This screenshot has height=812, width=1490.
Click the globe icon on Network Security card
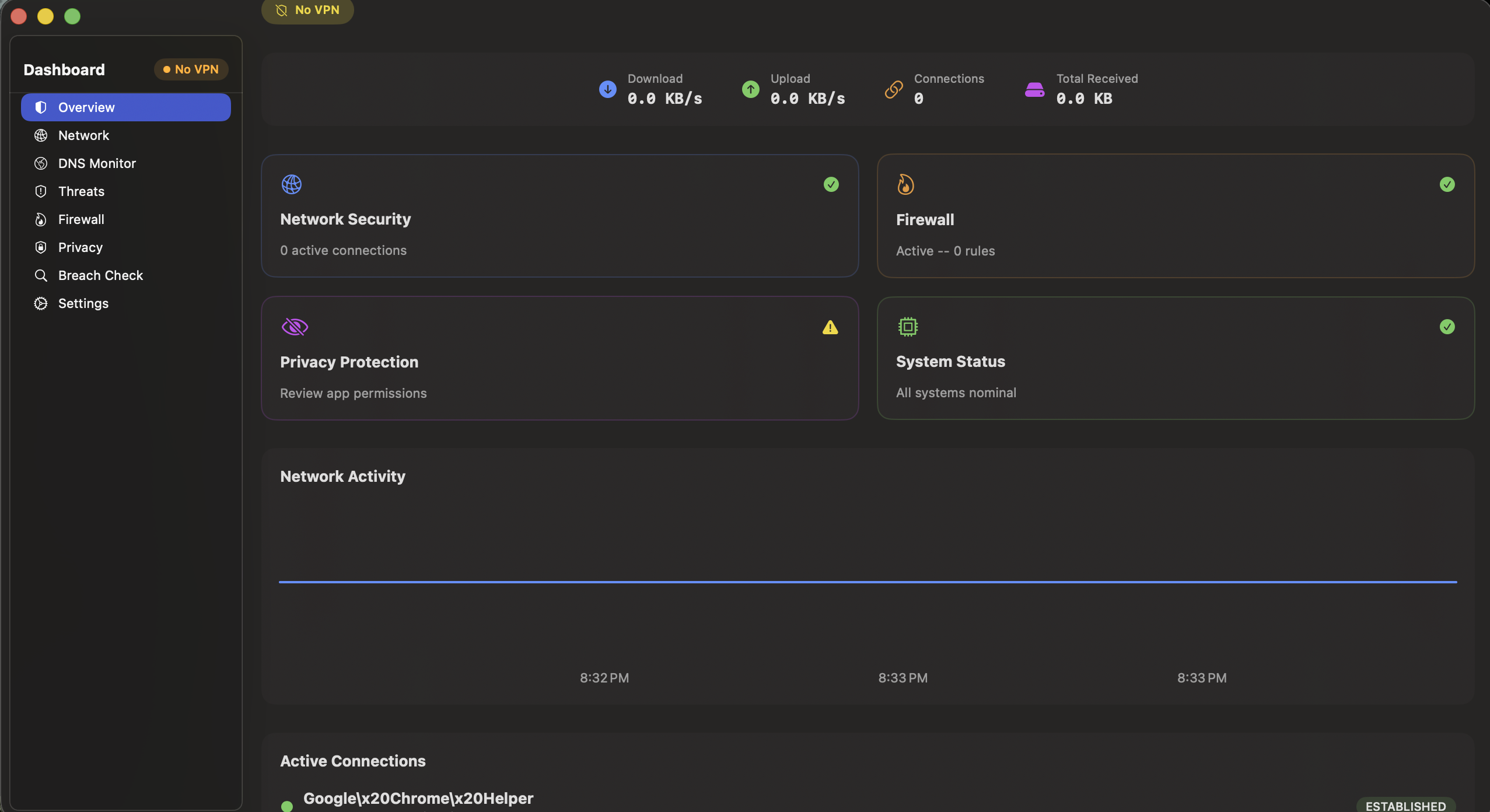click(x=292, y=184)
